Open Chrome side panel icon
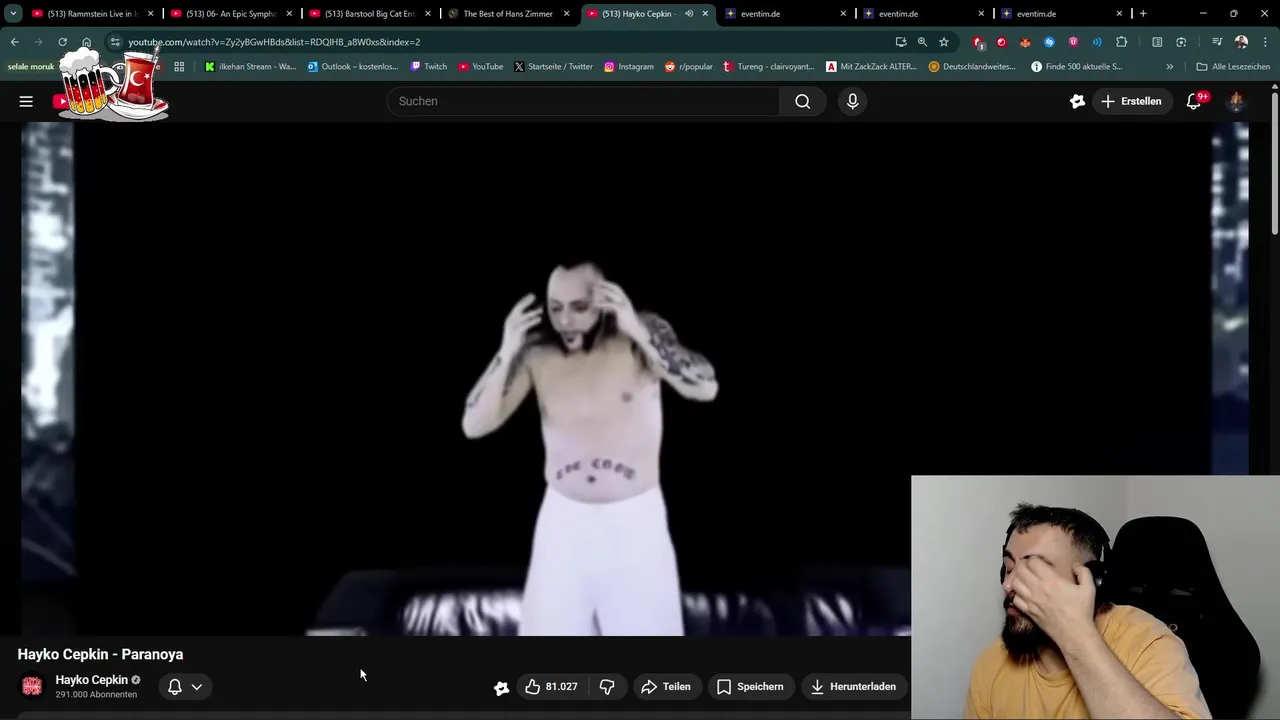 point(1157,42)
